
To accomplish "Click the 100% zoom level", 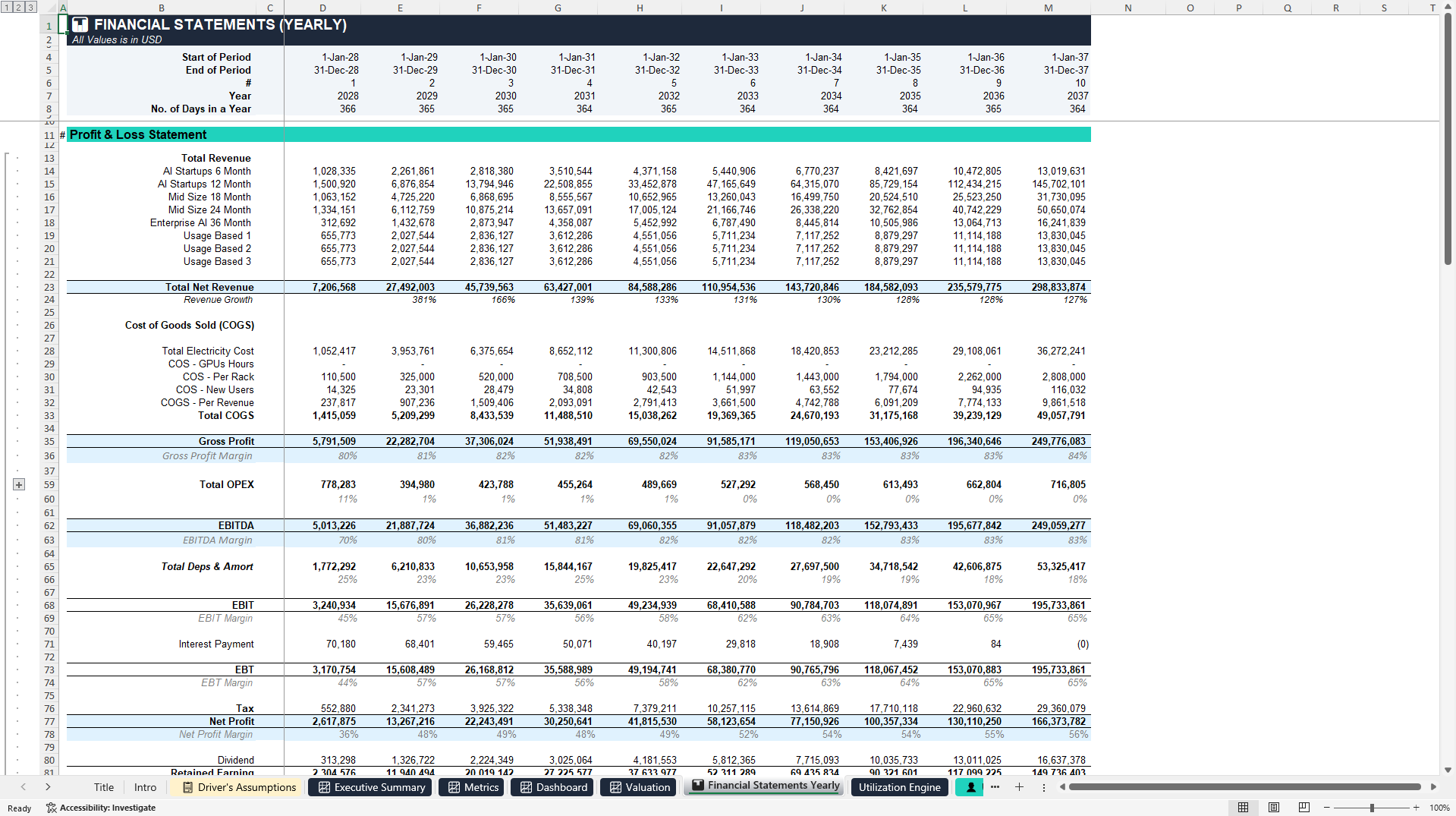I will pyautogui.click(x=1439, y=808).
